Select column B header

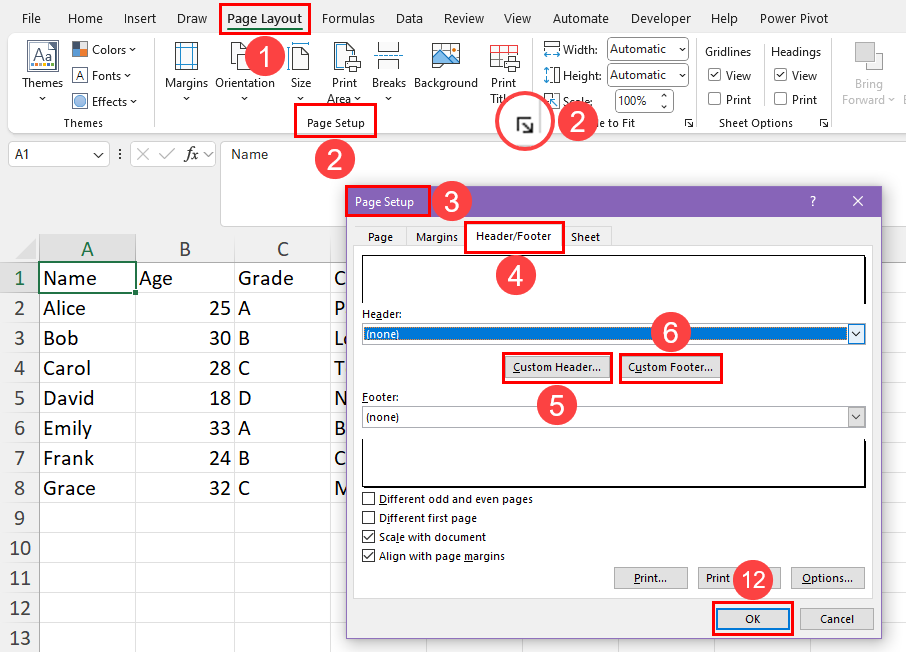(x=185, y=249)
